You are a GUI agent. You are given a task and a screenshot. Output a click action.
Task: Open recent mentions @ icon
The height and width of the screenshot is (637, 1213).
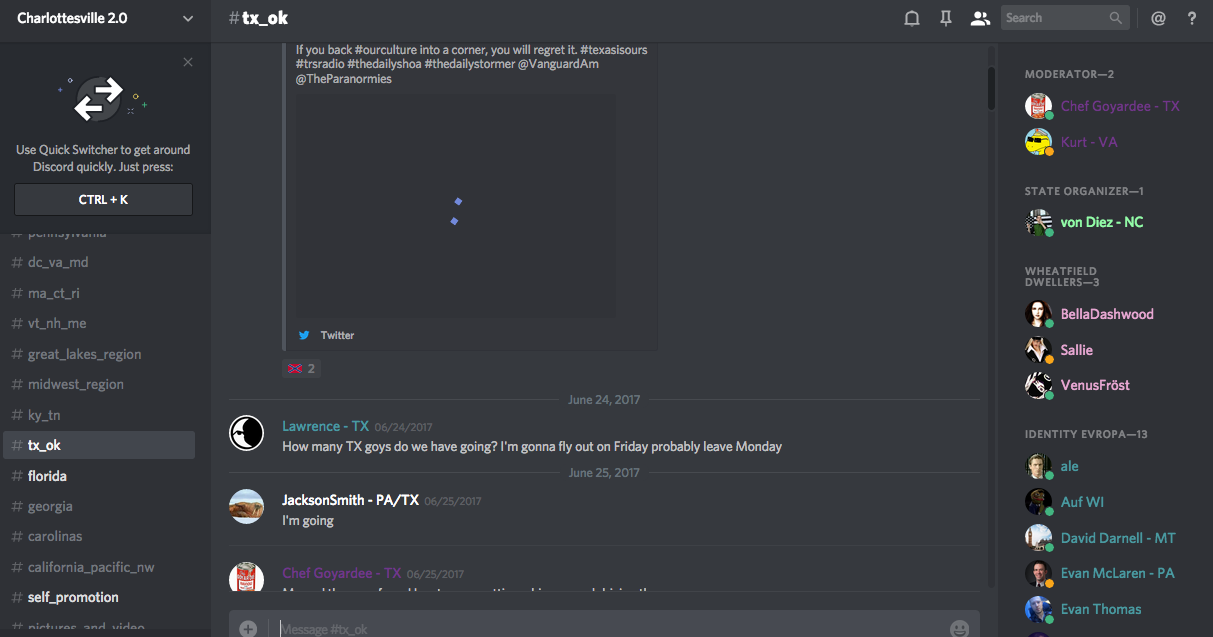[1158, 18]
